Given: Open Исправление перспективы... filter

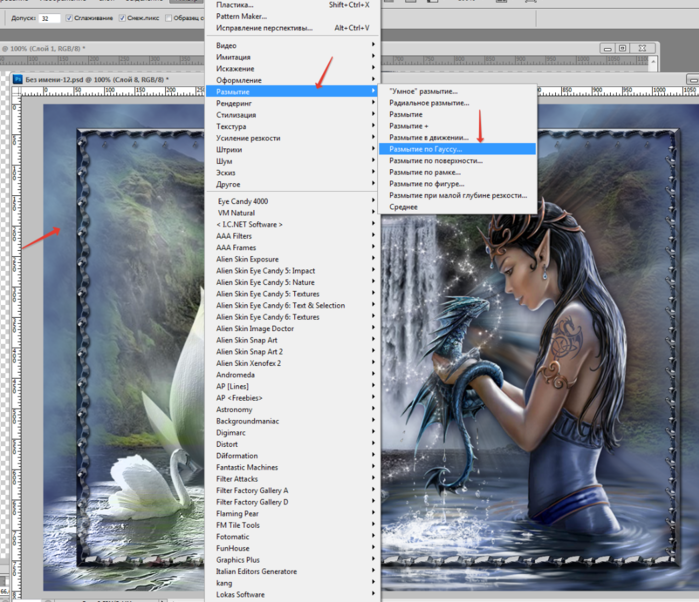Looking at the screenshot, I should (x=293, y=28).
